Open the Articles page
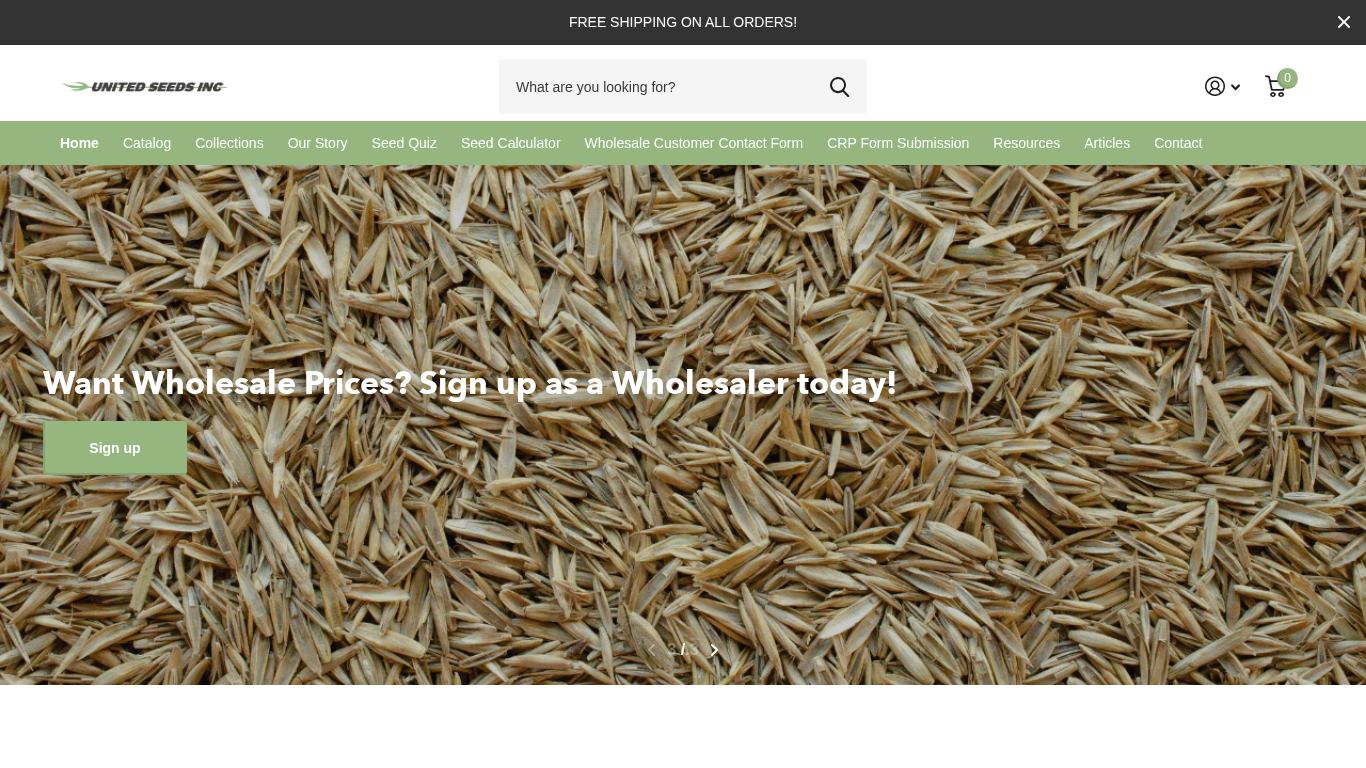This screenshot has width=1366, height=768. click(x=1107, y=143)
